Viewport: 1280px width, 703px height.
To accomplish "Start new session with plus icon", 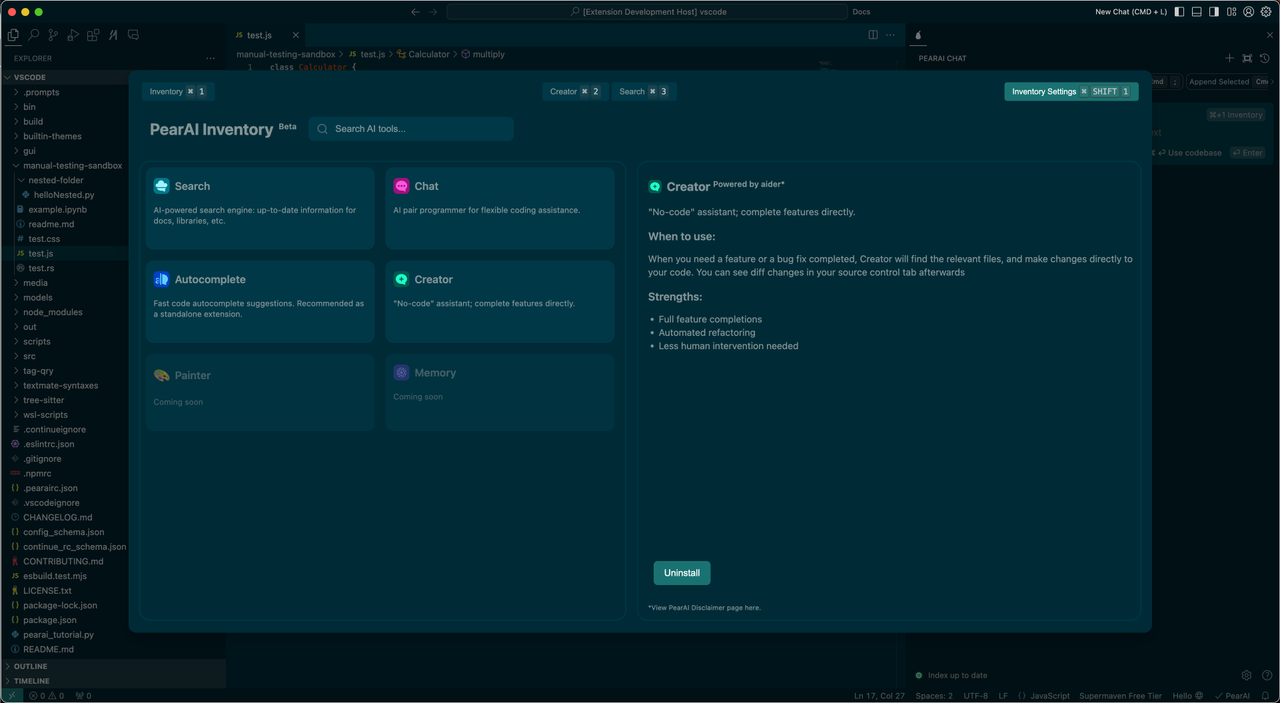I will (1230, 58).
